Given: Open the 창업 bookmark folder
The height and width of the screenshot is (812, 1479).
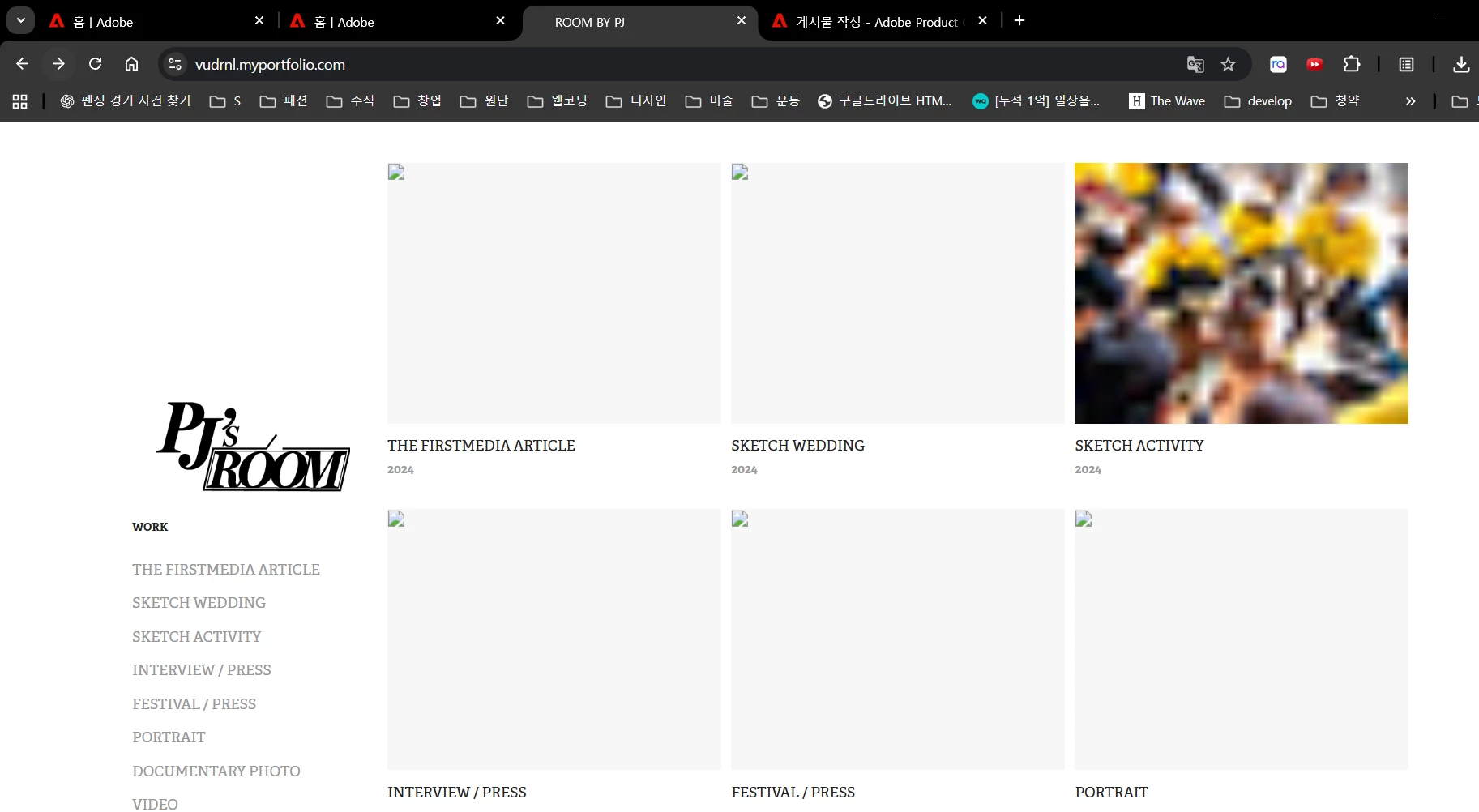Looking at the screenshot, I should coord(417,100).
